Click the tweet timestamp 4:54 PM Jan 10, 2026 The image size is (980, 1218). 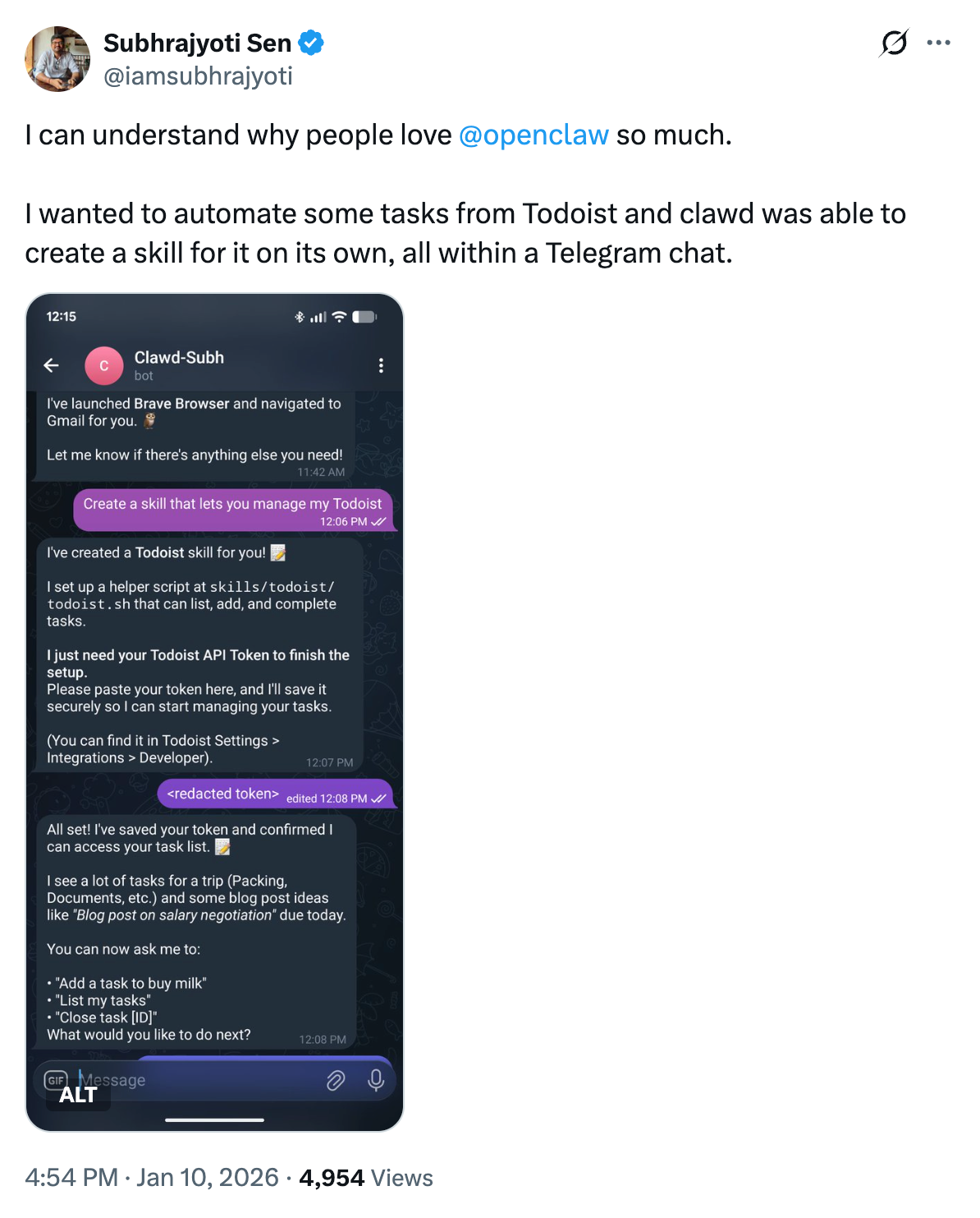tap(152, 1178)
